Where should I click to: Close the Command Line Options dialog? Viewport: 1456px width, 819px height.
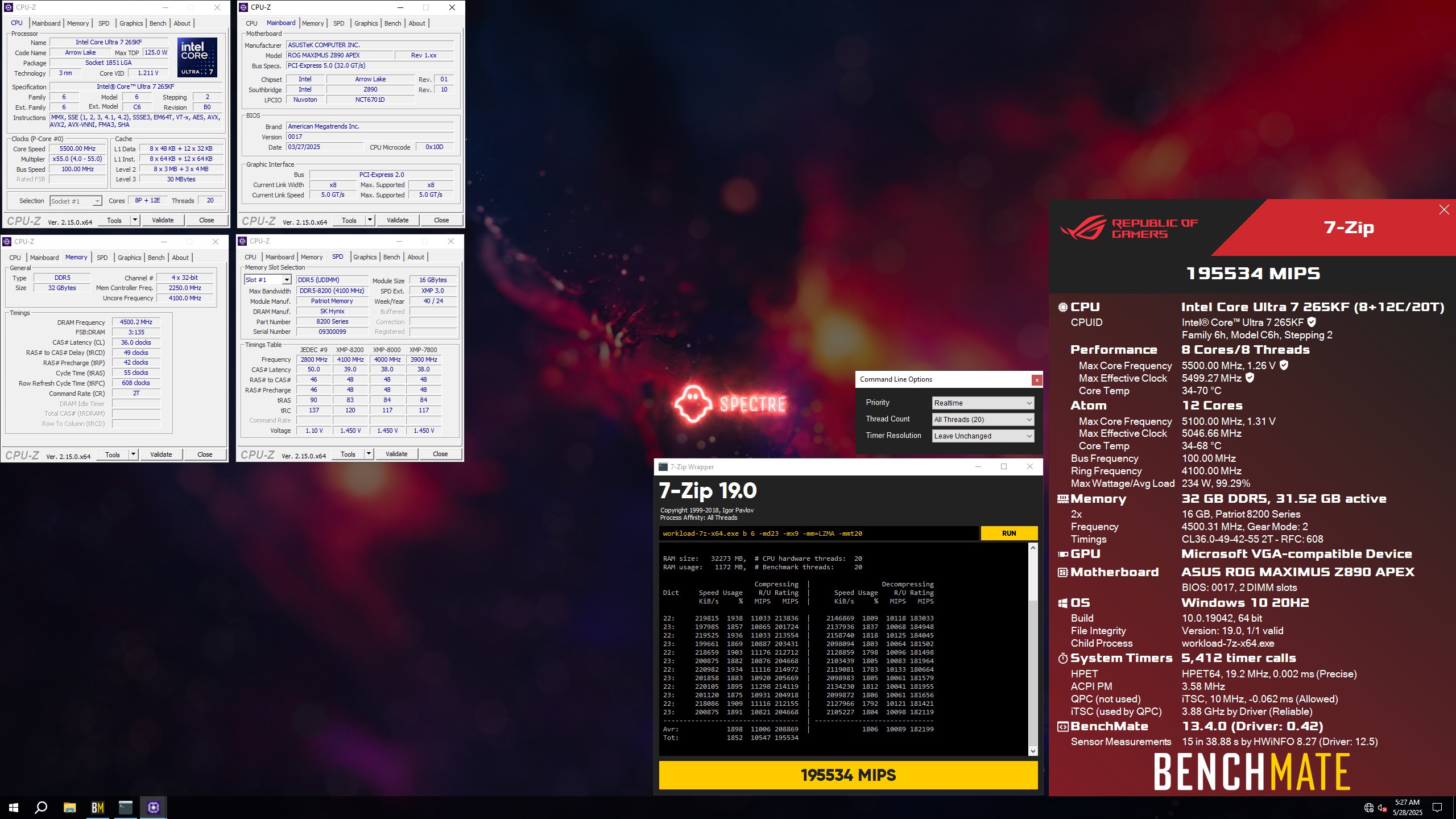coord(1037,380)
